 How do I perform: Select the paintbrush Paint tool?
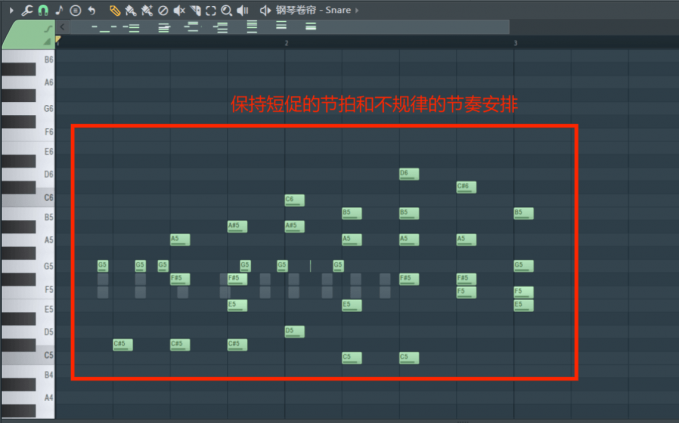point(130,10)
